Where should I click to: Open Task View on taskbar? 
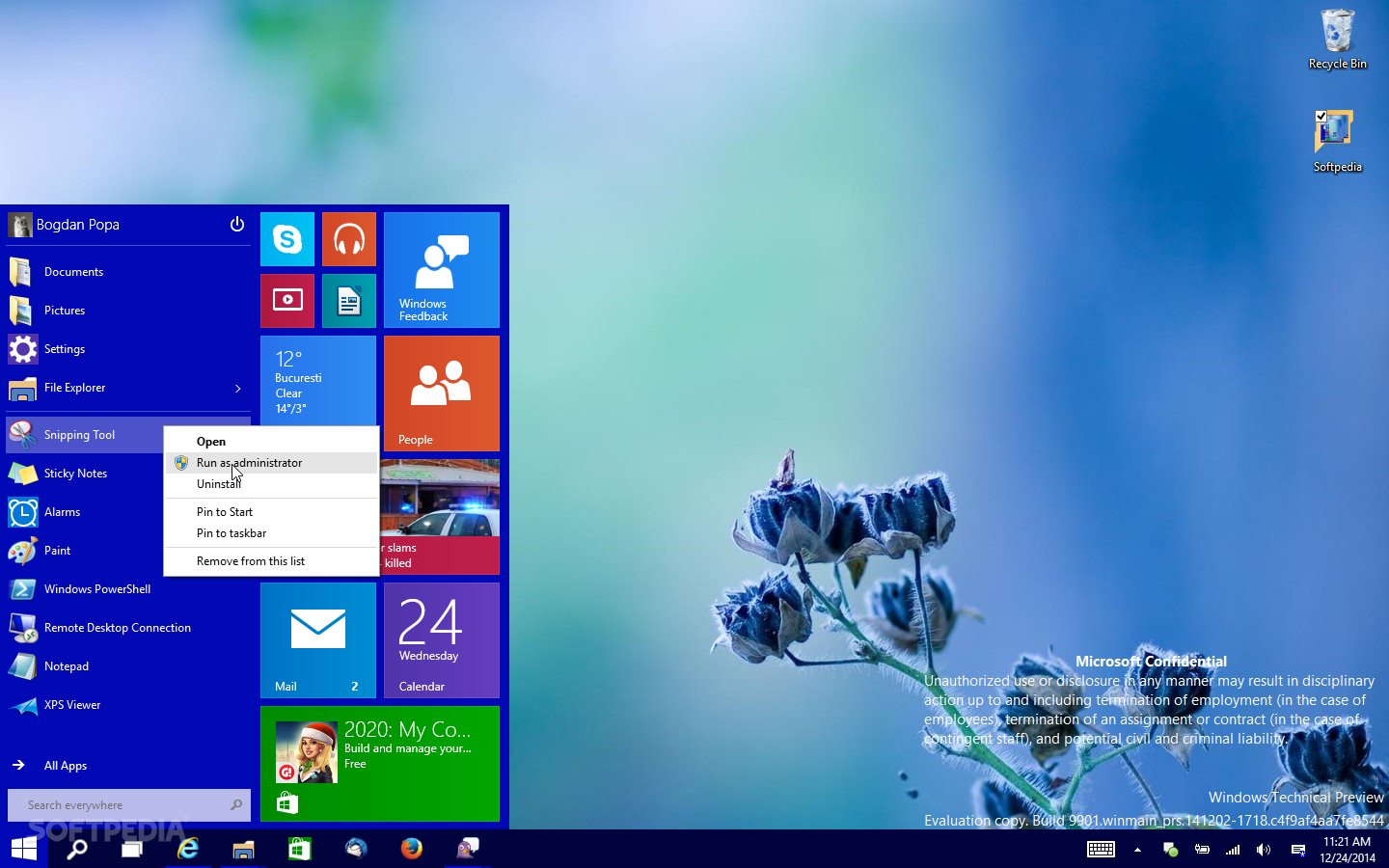(x=132, y=849)
